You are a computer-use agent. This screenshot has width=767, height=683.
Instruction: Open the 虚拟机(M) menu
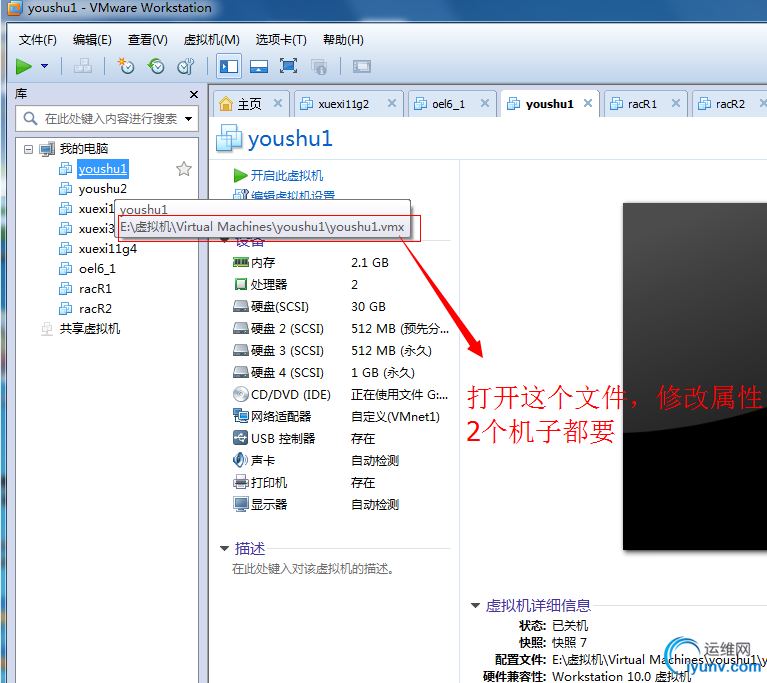(x=211, y=40)
